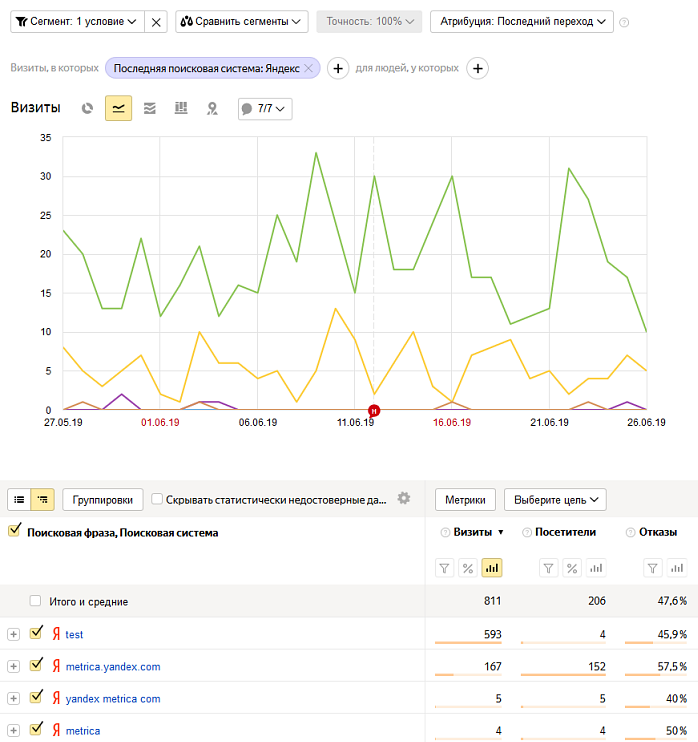698x742 pixels.
Task: Expand the metrica.yandex.com row
Action: 14,667
